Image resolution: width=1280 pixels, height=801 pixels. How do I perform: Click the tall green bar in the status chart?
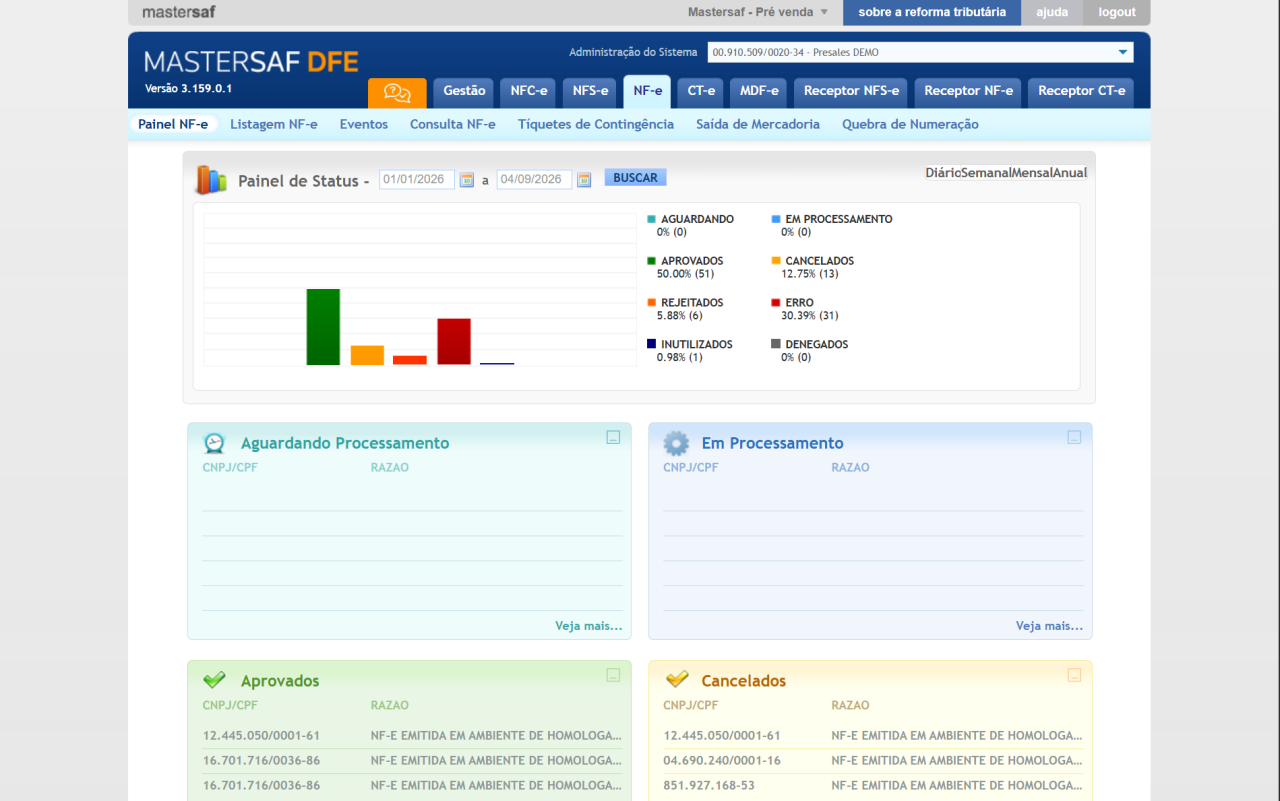[x=323, y=327]
